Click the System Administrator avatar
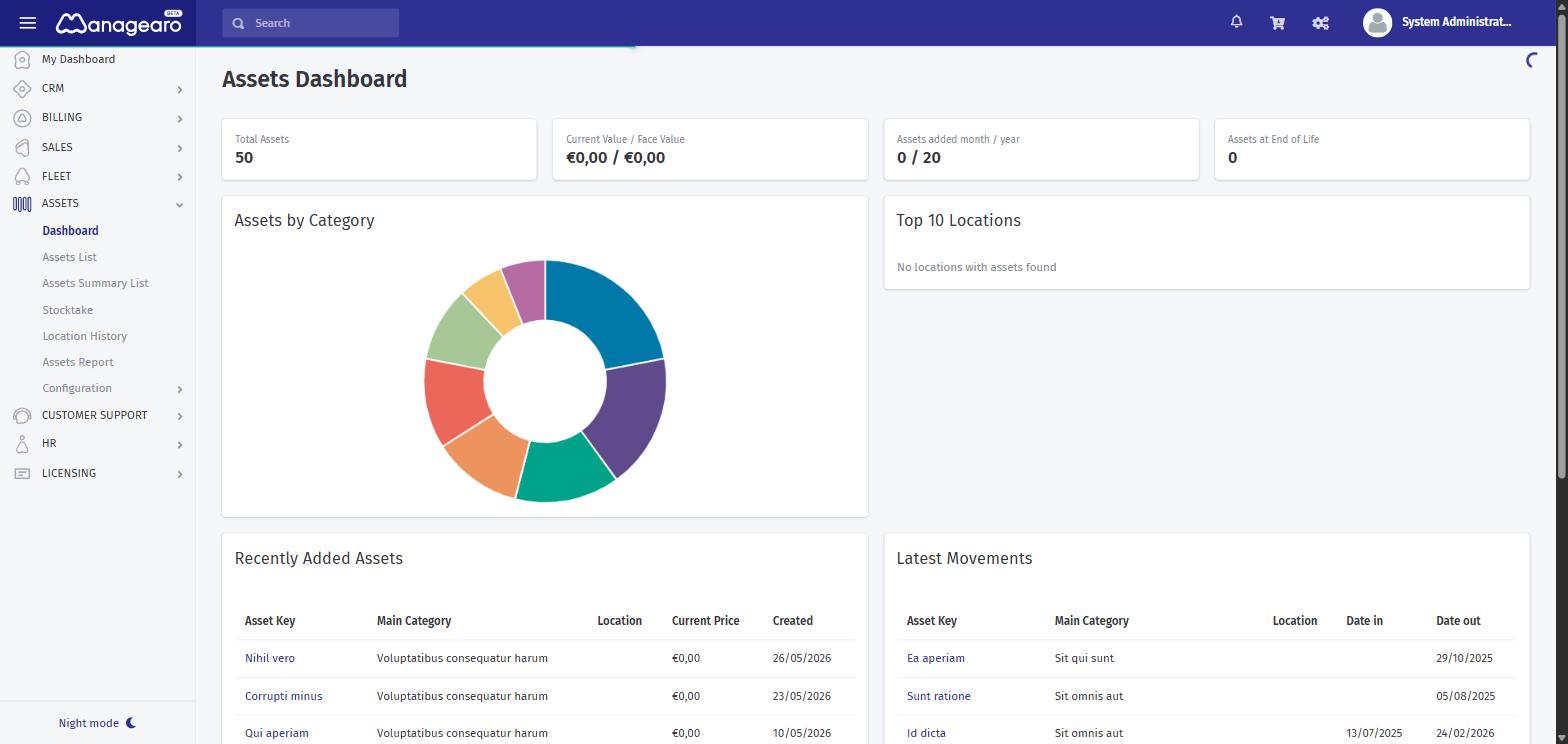The width and height of the screenshot is (1568, 744). [1377, 22]
